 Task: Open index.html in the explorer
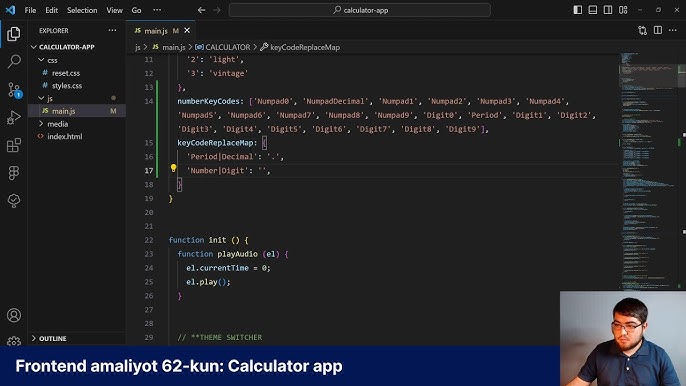pyautogui.click(x=65, y=137)
